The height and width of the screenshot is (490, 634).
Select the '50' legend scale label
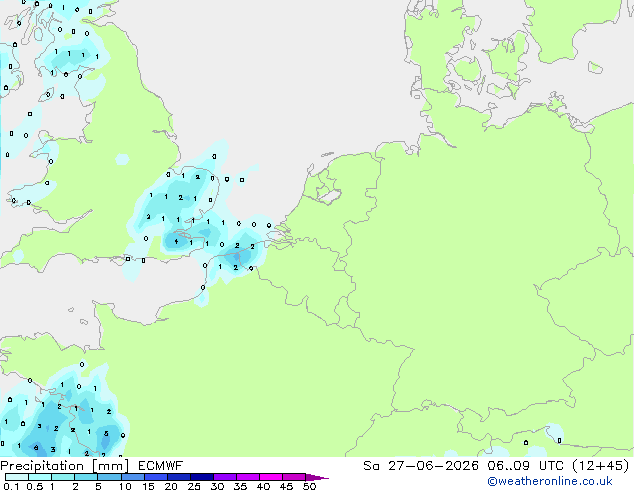309,486
